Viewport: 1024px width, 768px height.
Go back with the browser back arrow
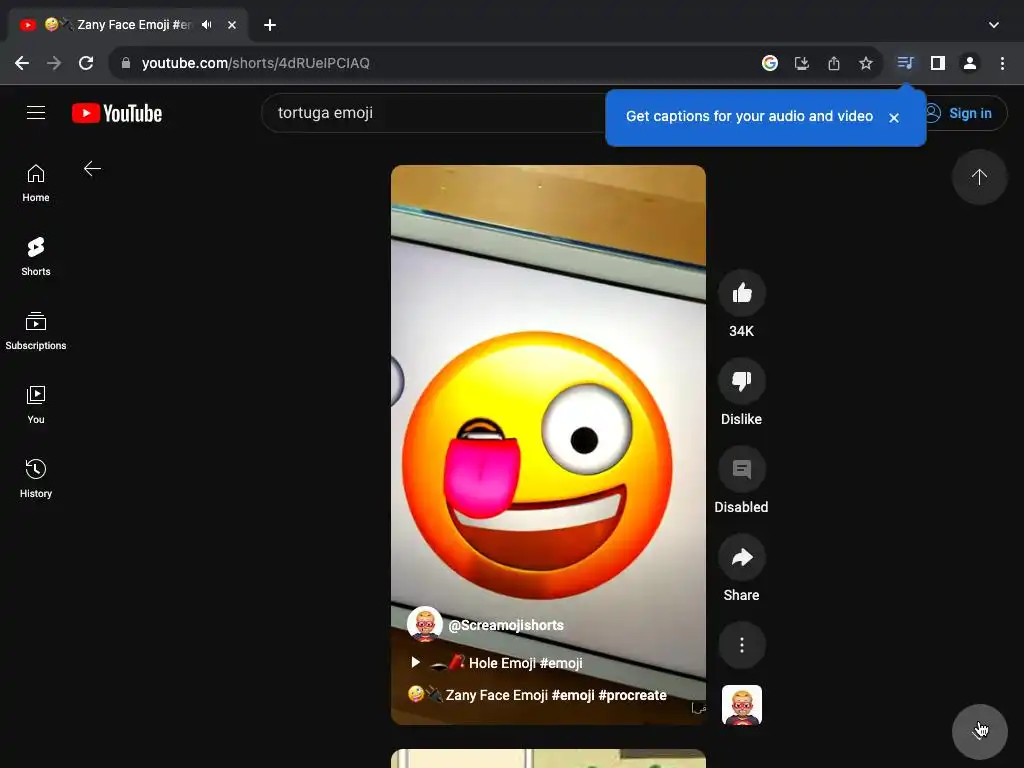tap(22, 63)
